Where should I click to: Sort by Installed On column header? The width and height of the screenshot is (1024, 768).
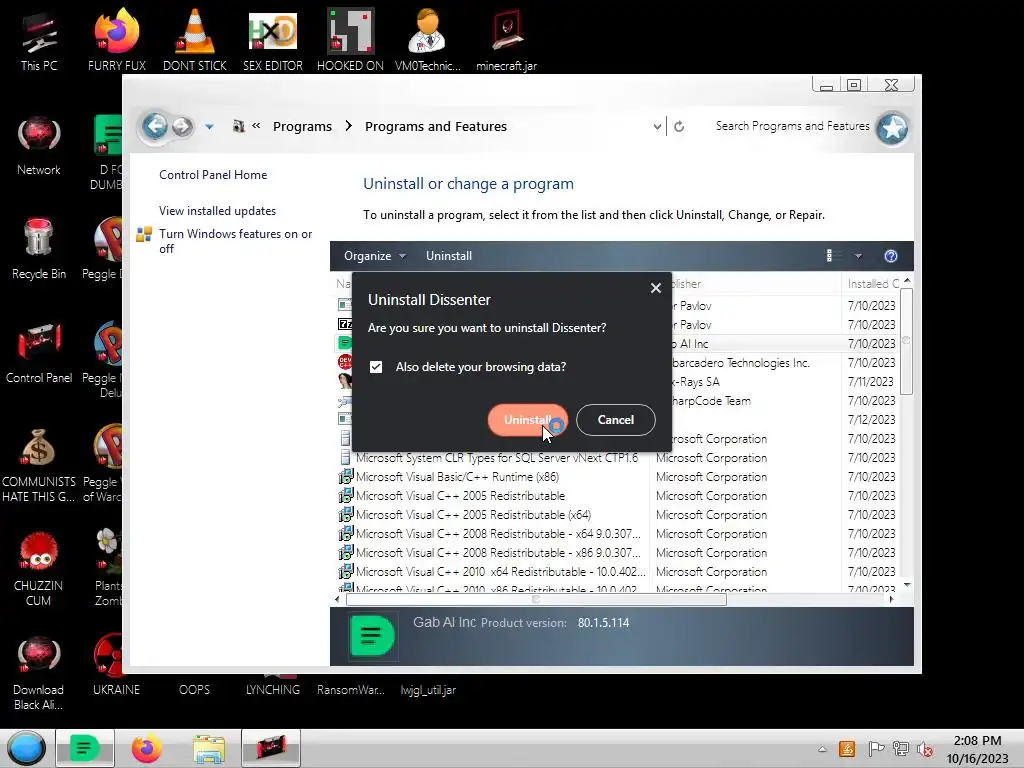[x=871, y=283]
